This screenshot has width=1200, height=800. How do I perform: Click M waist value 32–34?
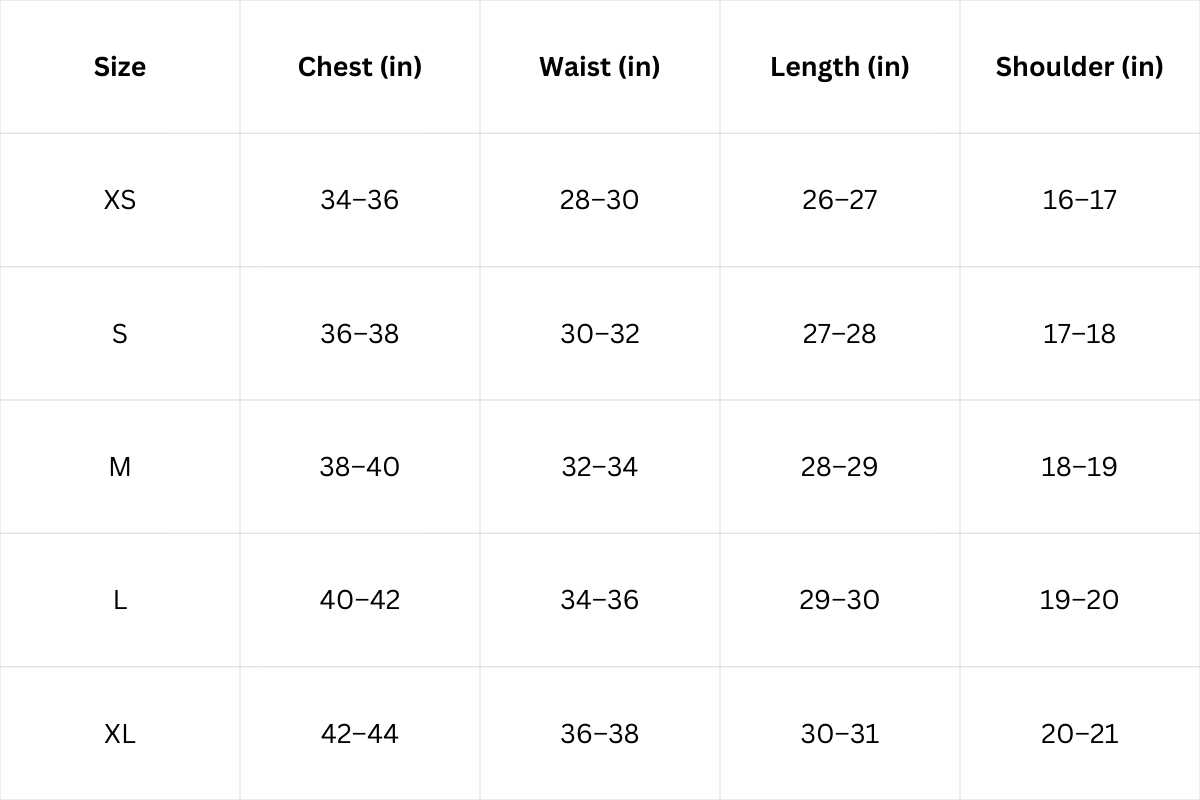coord(600,467)
